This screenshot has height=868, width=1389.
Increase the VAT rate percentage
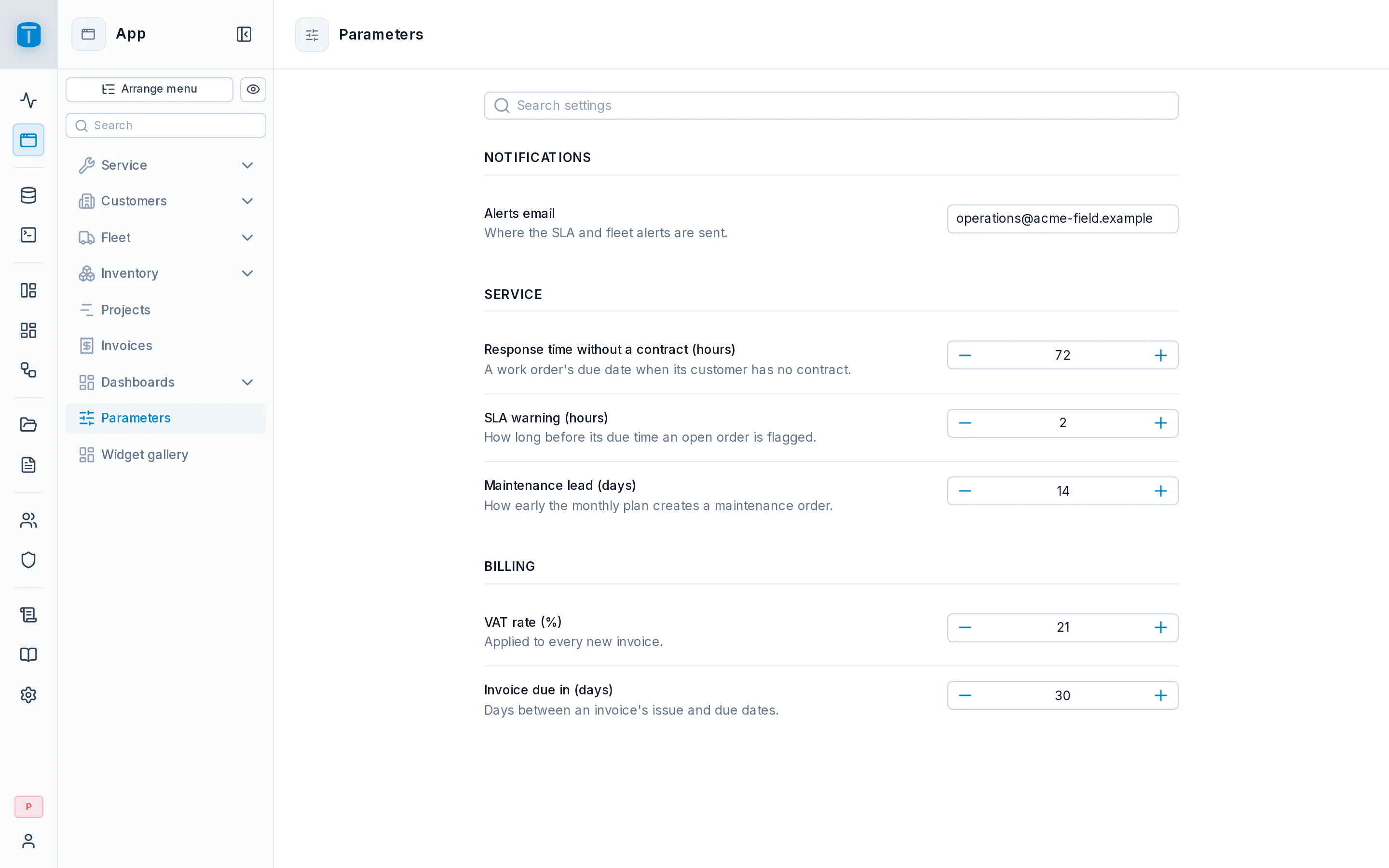point(1160,627)
